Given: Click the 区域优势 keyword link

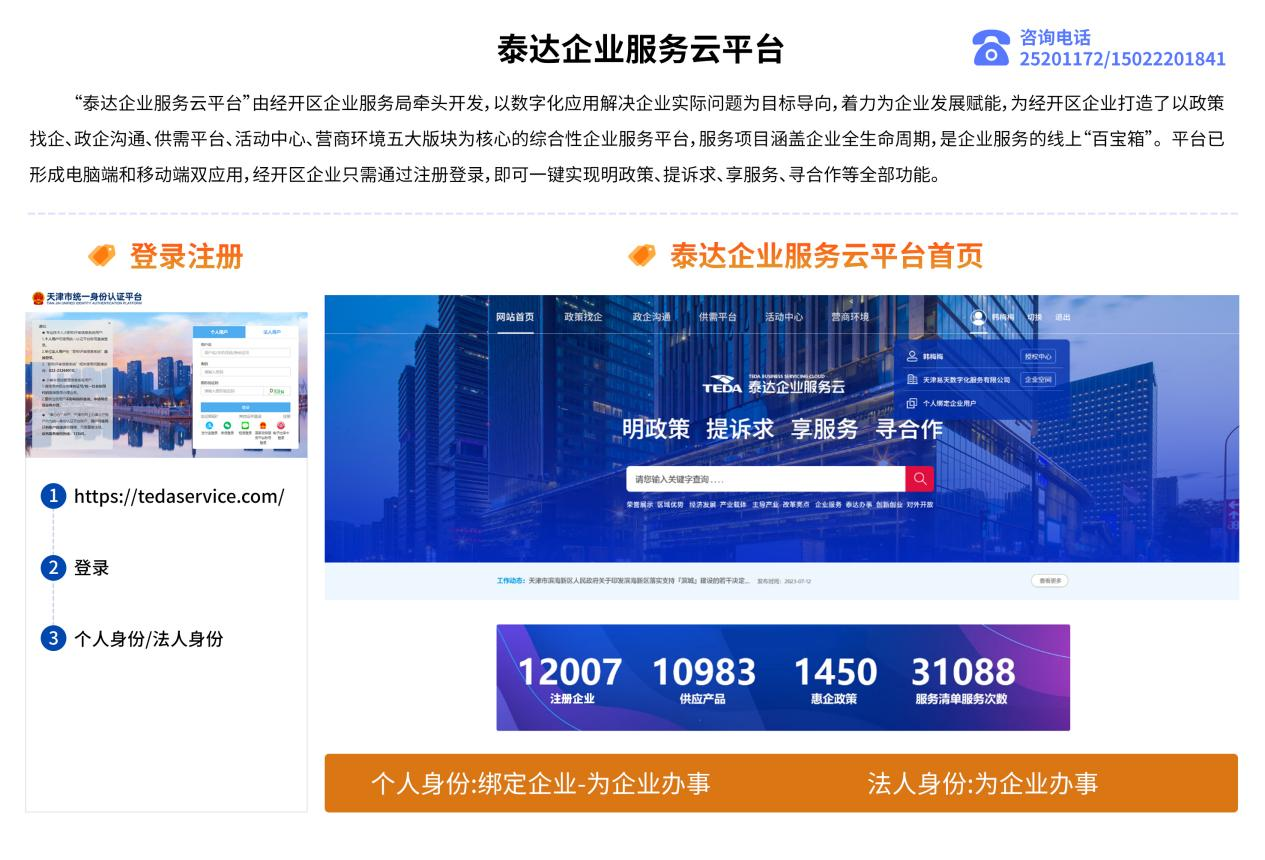Looking at the screenshot, I should click(x=670, y=505).
